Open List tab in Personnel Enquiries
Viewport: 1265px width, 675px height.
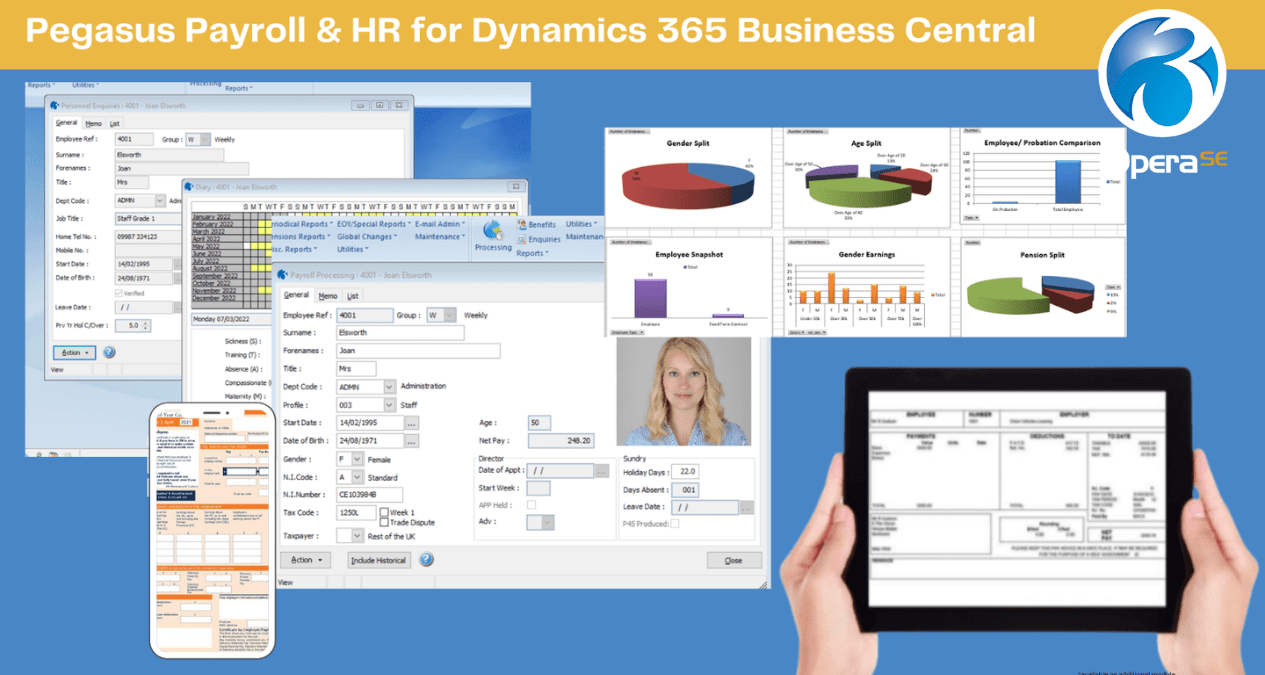point(114,123)
